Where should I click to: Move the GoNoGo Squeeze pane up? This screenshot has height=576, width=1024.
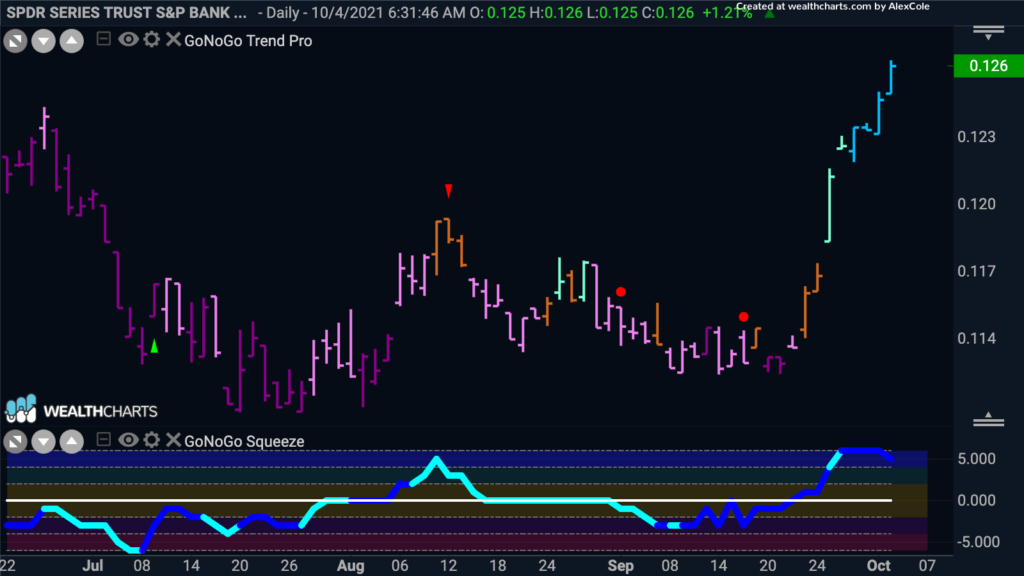pos(71,441)
